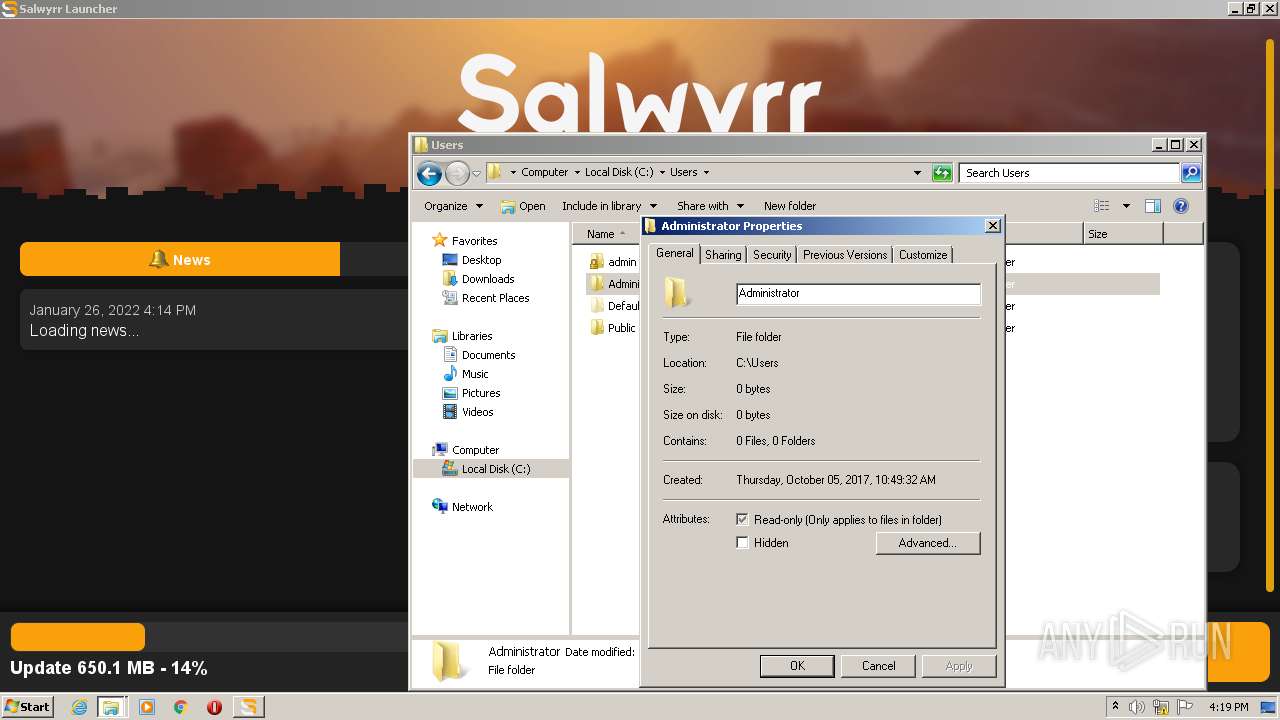Enable the Hidden attribute checkbox

click(x=742, y=543)
